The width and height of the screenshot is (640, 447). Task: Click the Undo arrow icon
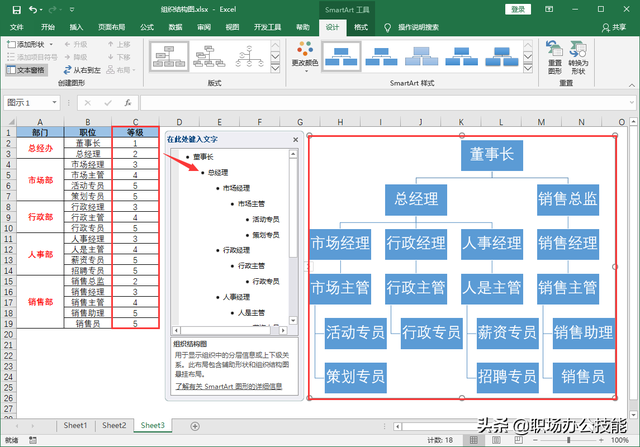tap(33, 9)
